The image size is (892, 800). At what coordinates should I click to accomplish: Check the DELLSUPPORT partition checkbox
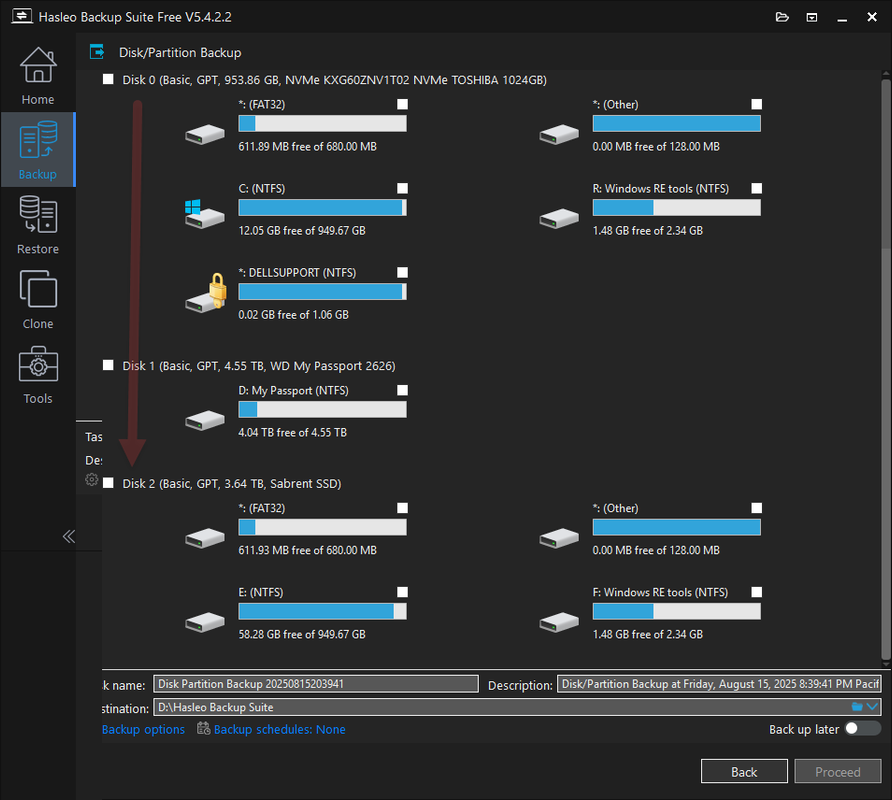(402, 273)
